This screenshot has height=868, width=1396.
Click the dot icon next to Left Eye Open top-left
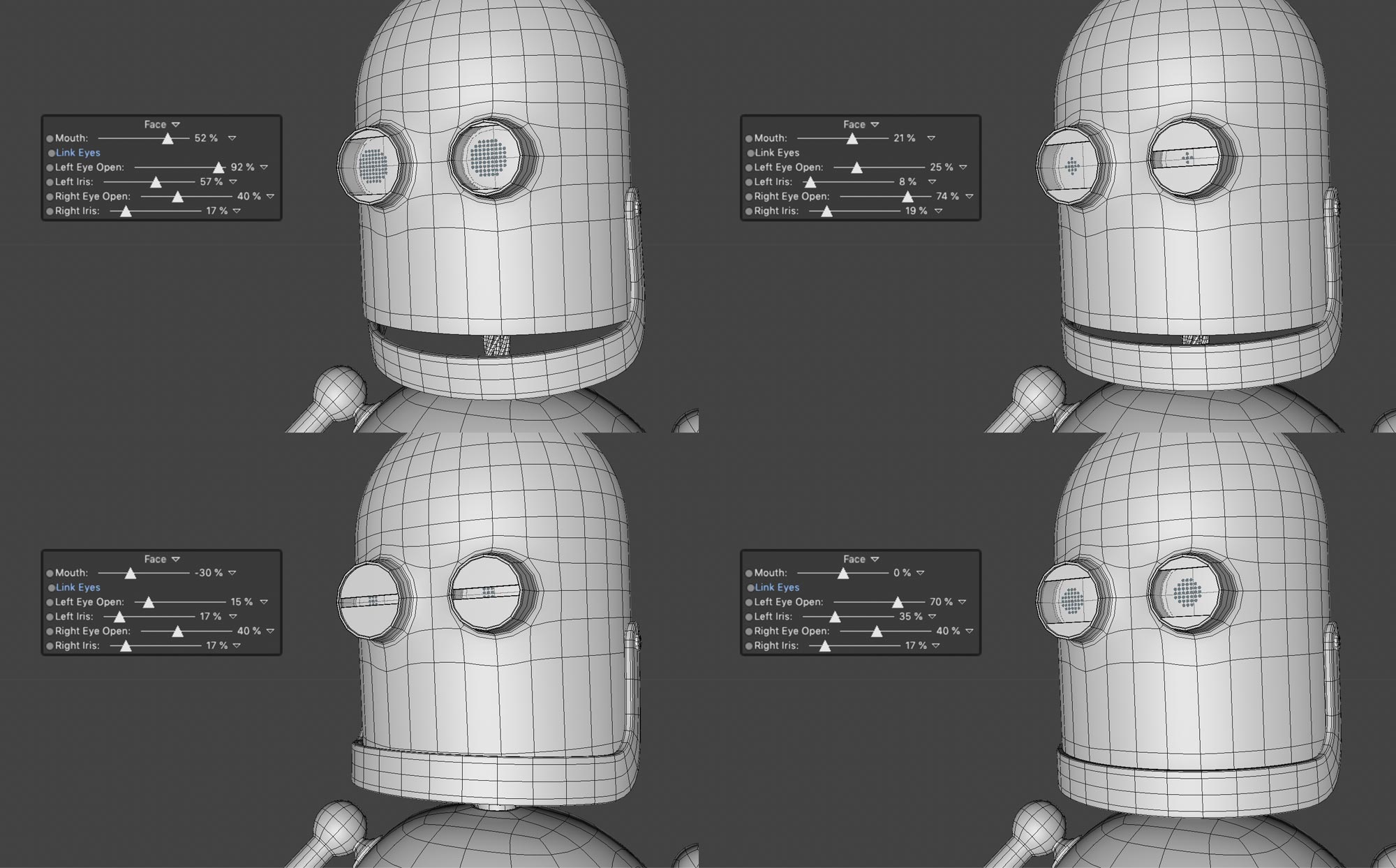pyautogui.click(x=50, y=167)
